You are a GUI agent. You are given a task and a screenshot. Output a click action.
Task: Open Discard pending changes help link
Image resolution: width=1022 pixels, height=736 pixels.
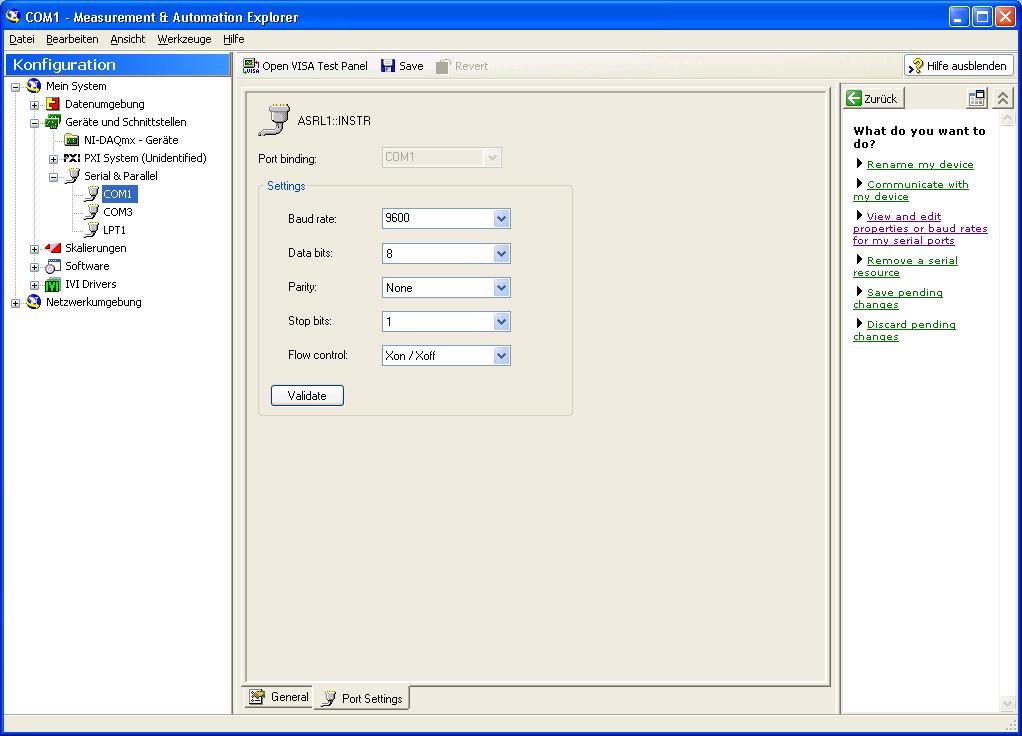pyautogui.click(x=905, y=331)
